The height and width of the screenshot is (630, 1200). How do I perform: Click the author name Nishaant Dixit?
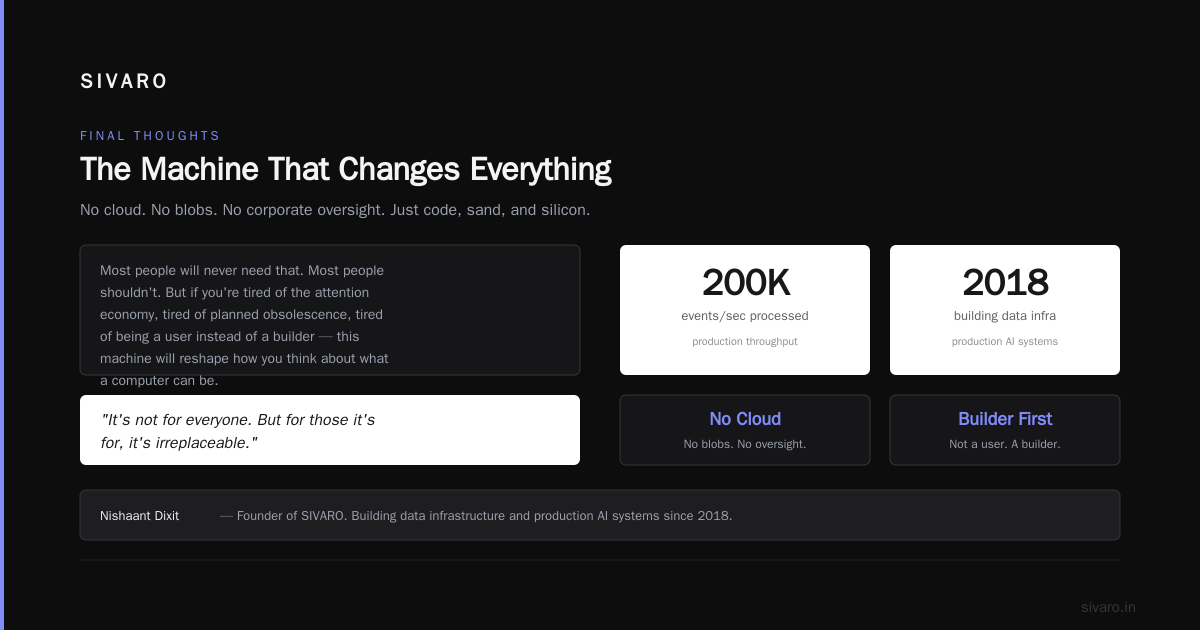click(x=140, y=516)
